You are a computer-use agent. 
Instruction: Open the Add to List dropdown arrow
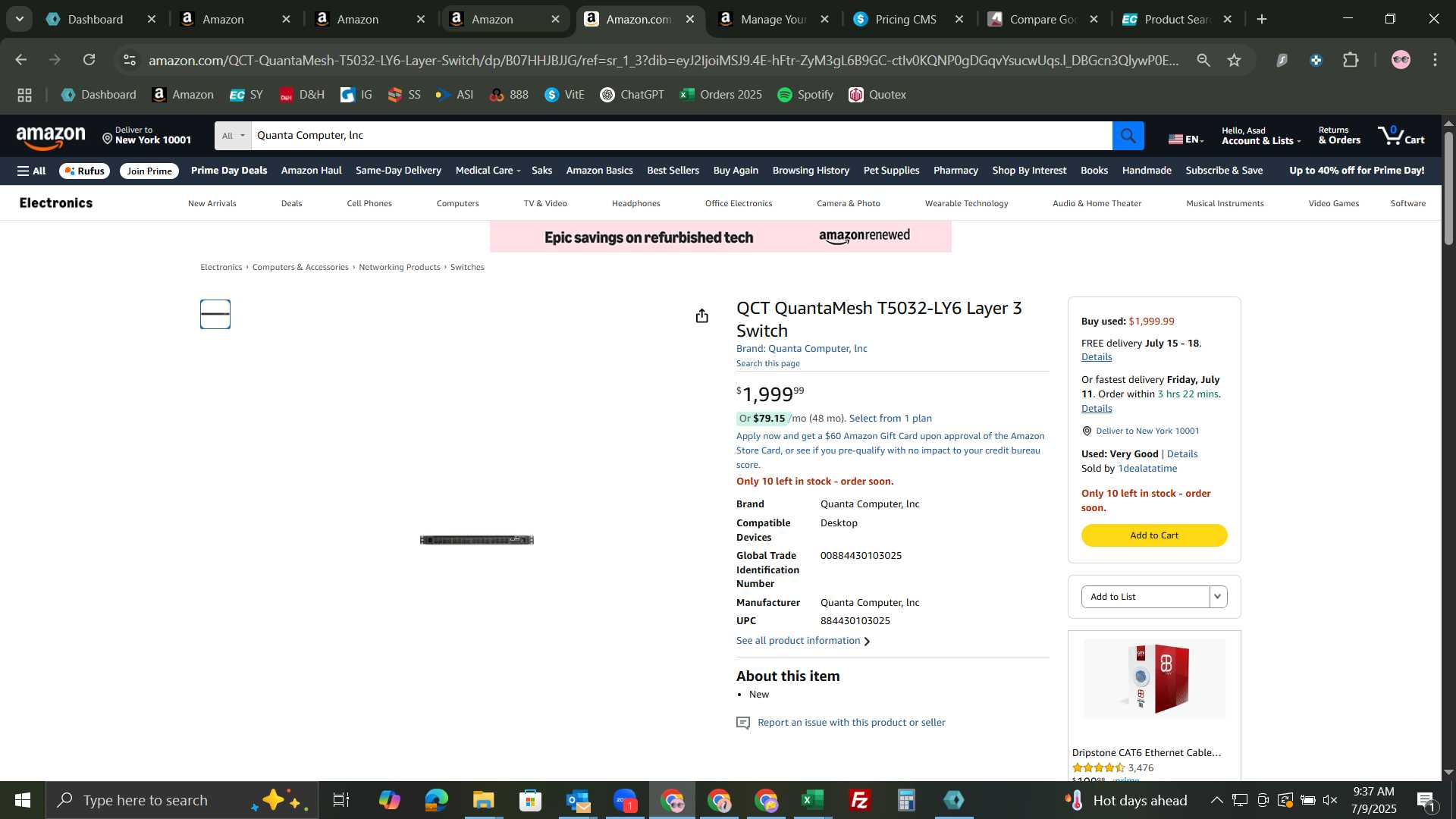coord(1218,597)
